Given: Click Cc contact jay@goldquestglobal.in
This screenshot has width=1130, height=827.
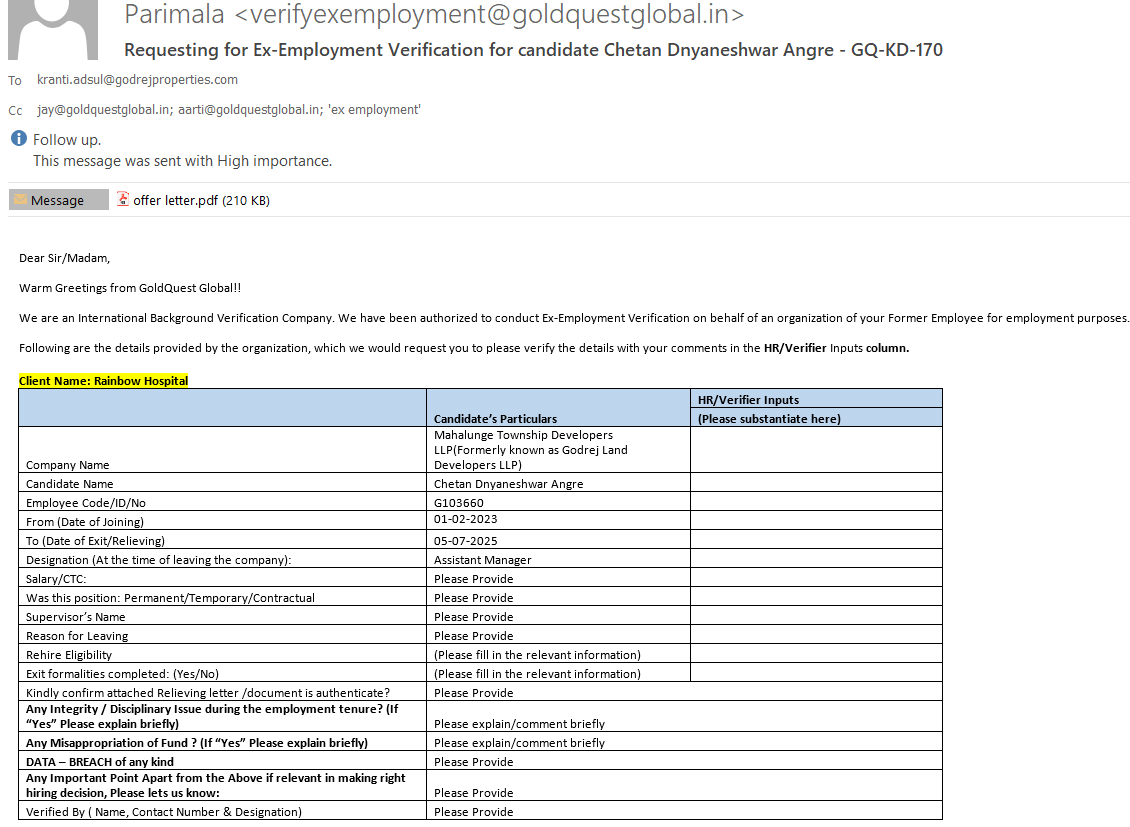Looking at the screenshot, I should point(103,110).
